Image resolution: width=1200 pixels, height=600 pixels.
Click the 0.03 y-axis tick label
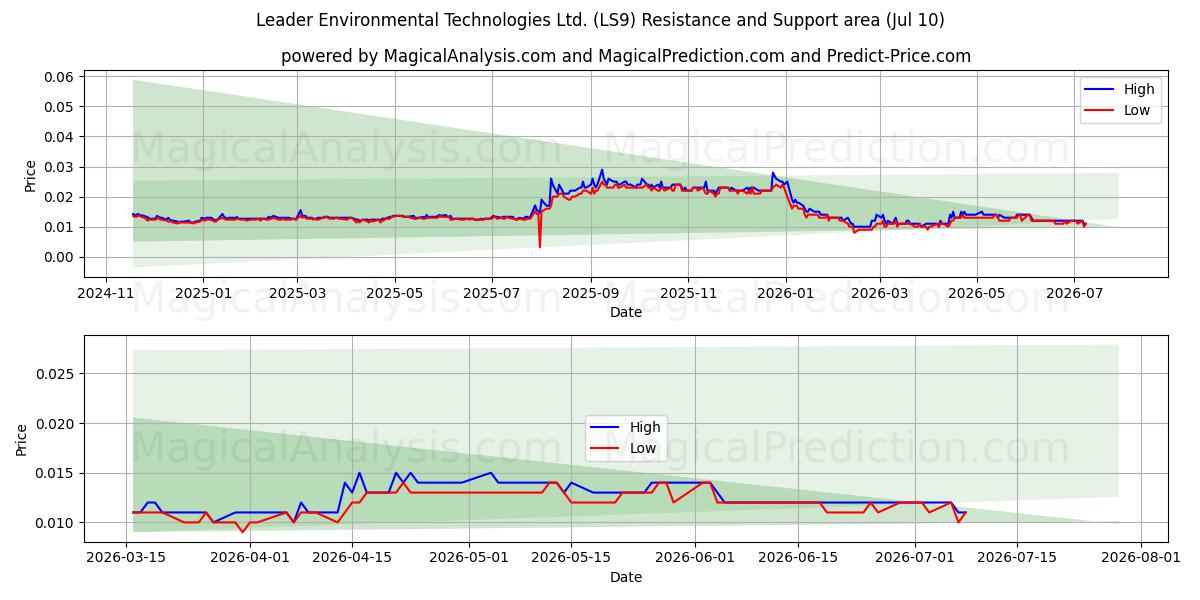pos(60,167)
